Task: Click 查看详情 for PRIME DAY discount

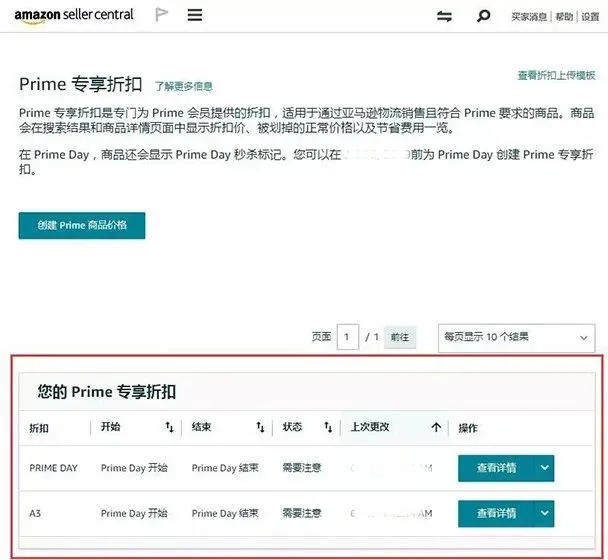Action: pyautogui.click(x=496, y=468)
